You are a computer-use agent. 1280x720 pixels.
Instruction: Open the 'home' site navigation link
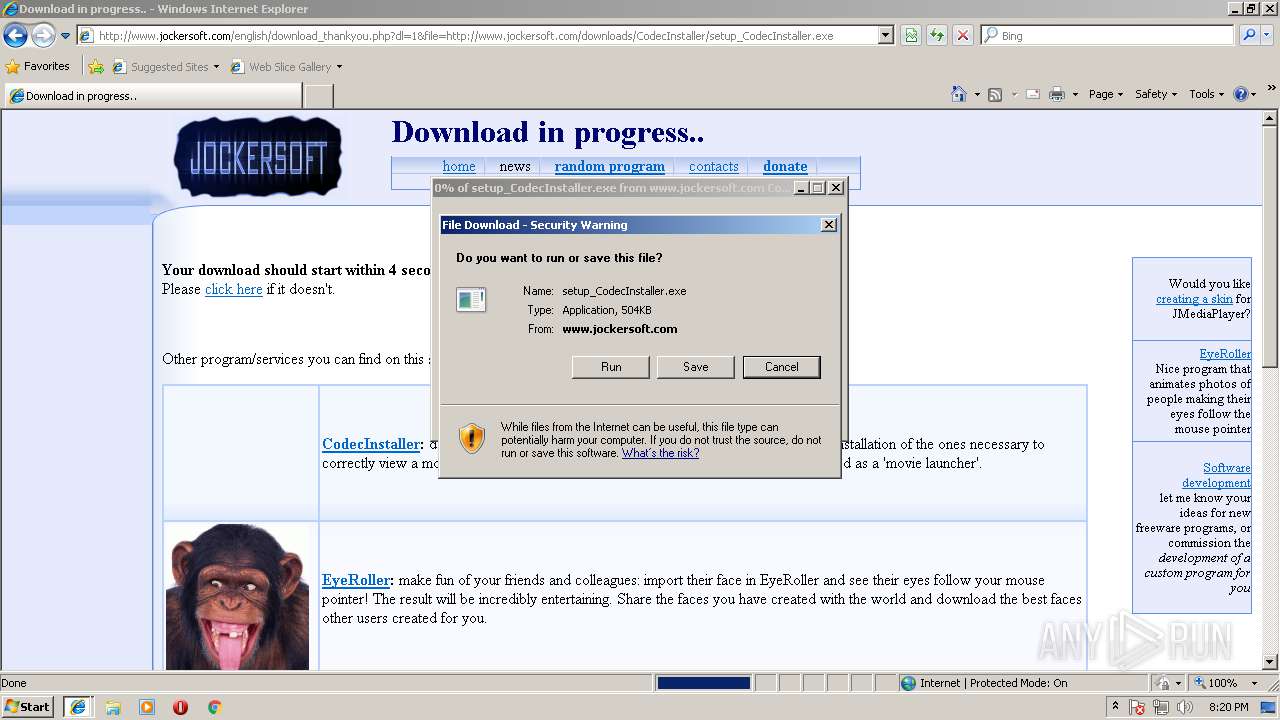pos(459,166)
